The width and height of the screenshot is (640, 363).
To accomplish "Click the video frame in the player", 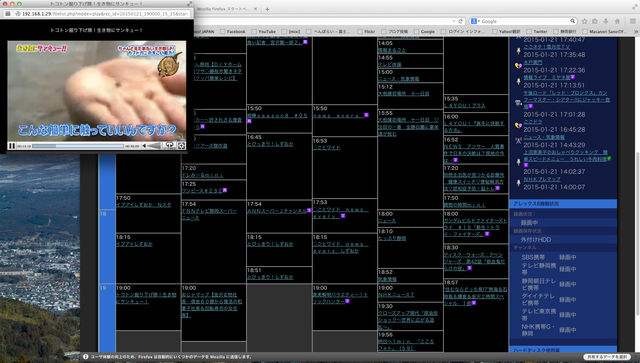I will coord(97,90).
